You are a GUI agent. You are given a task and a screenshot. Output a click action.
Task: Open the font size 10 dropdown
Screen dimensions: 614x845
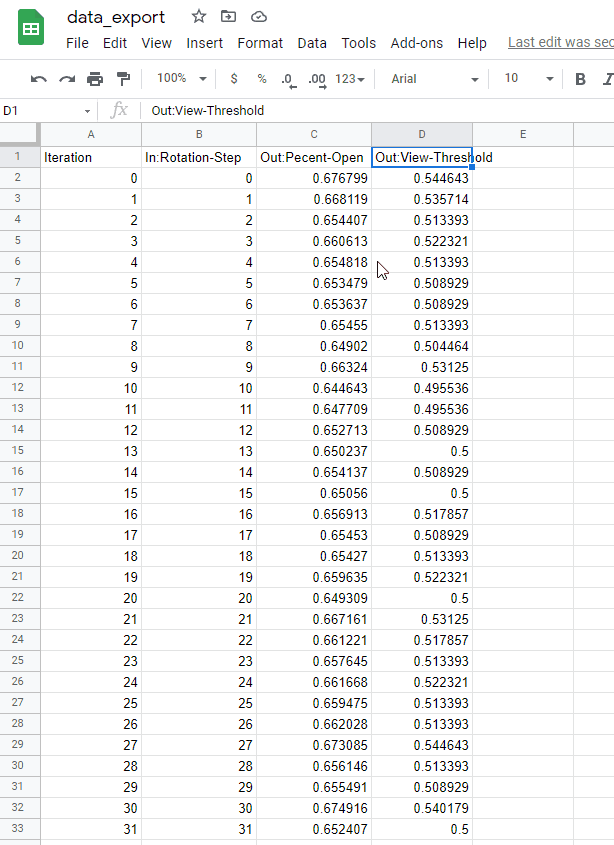pyautogui.click(x=528, y=79)
